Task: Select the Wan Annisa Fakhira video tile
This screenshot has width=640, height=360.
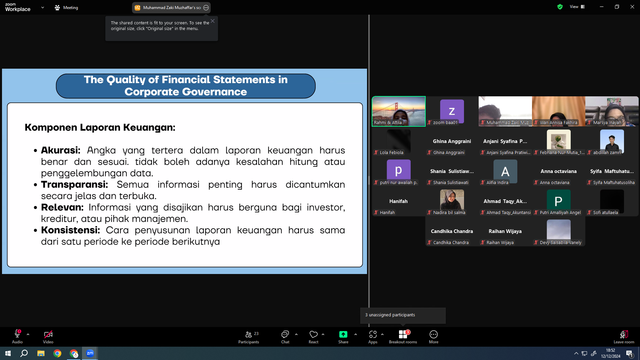Action: click(558, 111)
